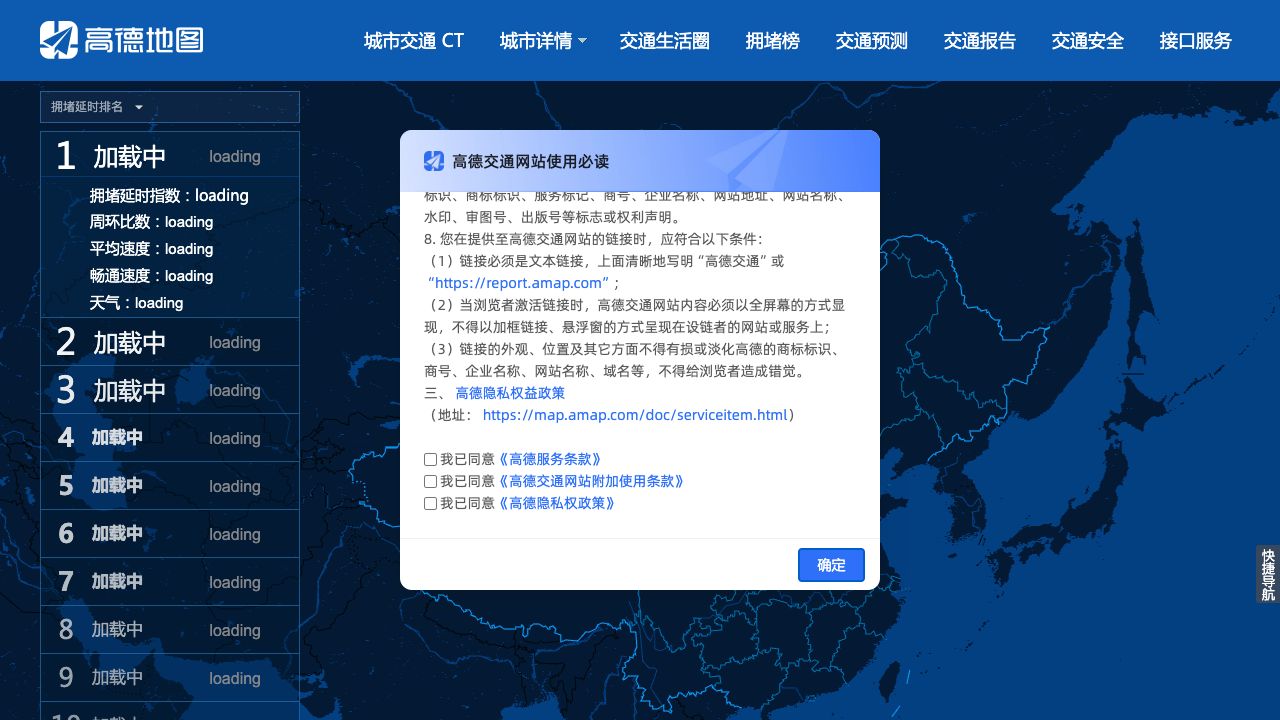This screenshot has height=720, width=1280.
Task: Go to the 拥堵榜 page
Action: tap(772, 41)
